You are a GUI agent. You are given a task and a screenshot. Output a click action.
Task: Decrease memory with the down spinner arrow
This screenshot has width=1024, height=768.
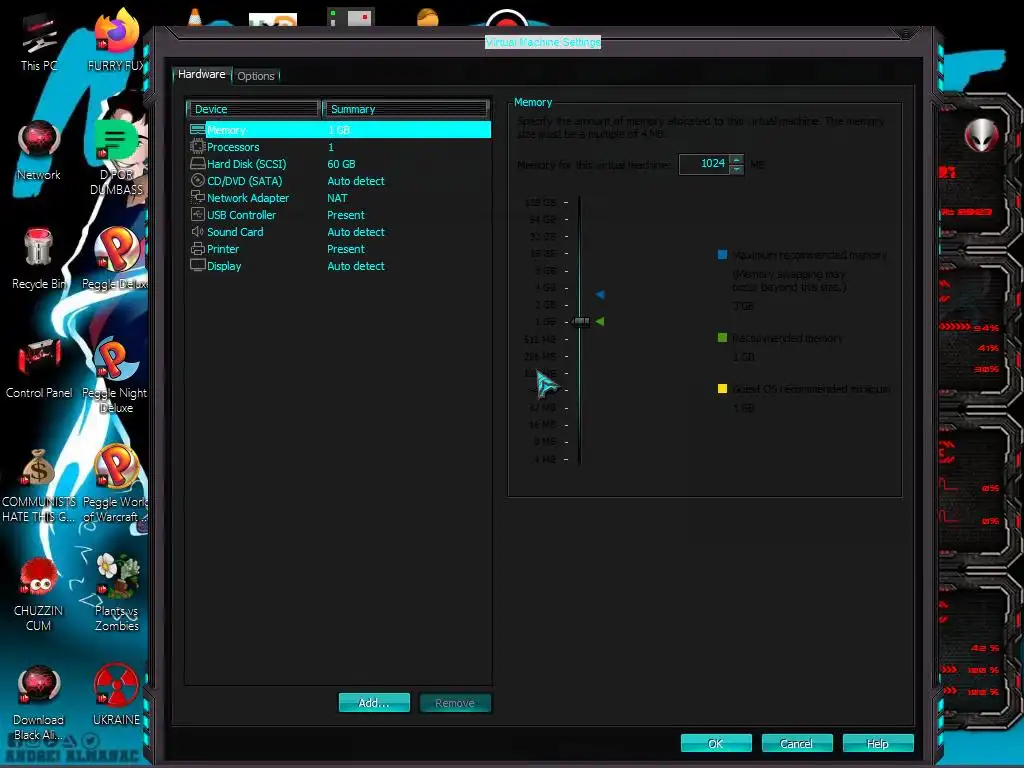click(x=737, y=169)
